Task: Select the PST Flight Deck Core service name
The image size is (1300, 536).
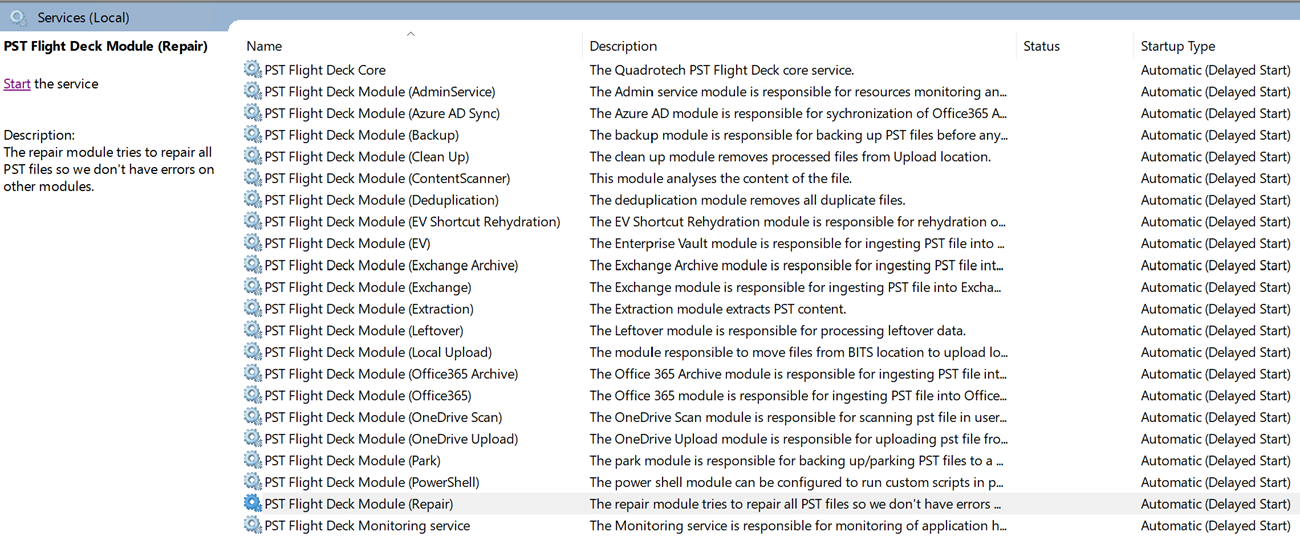Action: click(x=325, y=70)
